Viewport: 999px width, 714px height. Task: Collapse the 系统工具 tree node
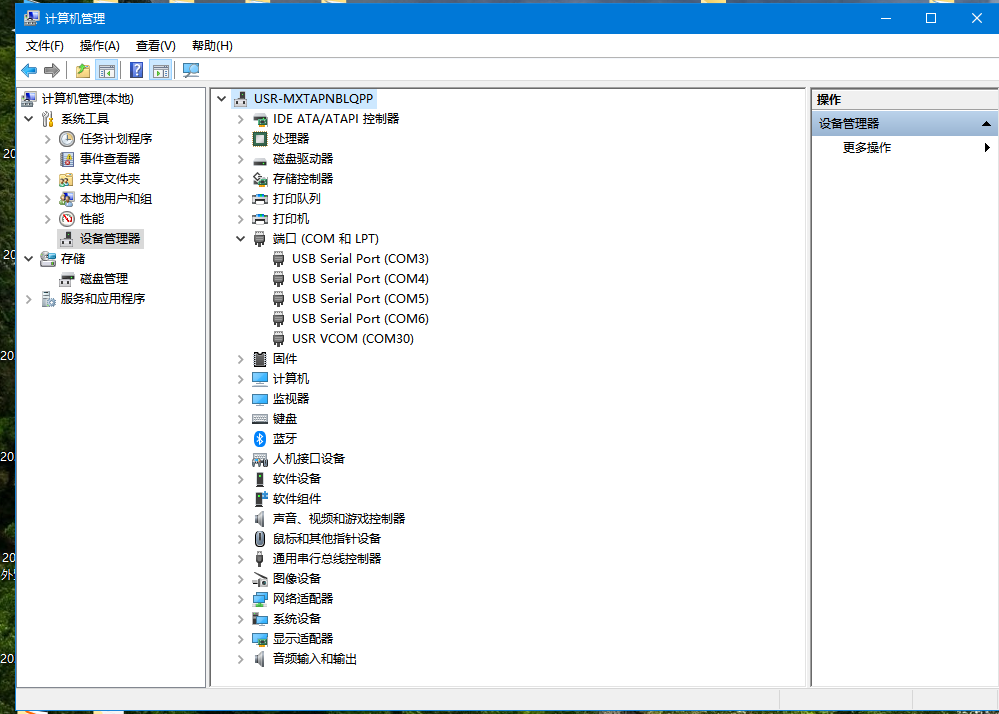[x=28, y=119]
